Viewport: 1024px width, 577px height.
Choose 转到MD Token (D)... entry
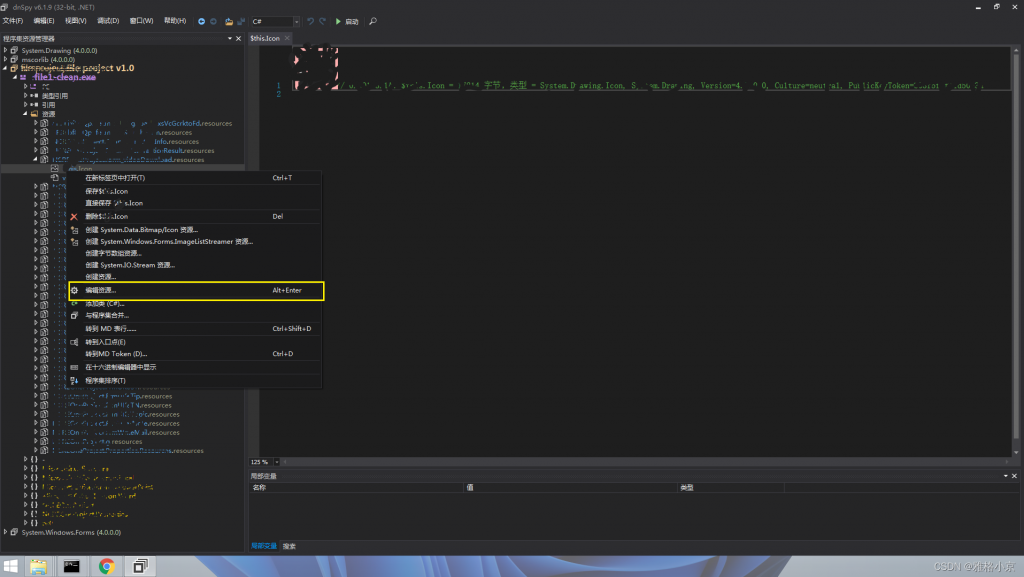195,354
